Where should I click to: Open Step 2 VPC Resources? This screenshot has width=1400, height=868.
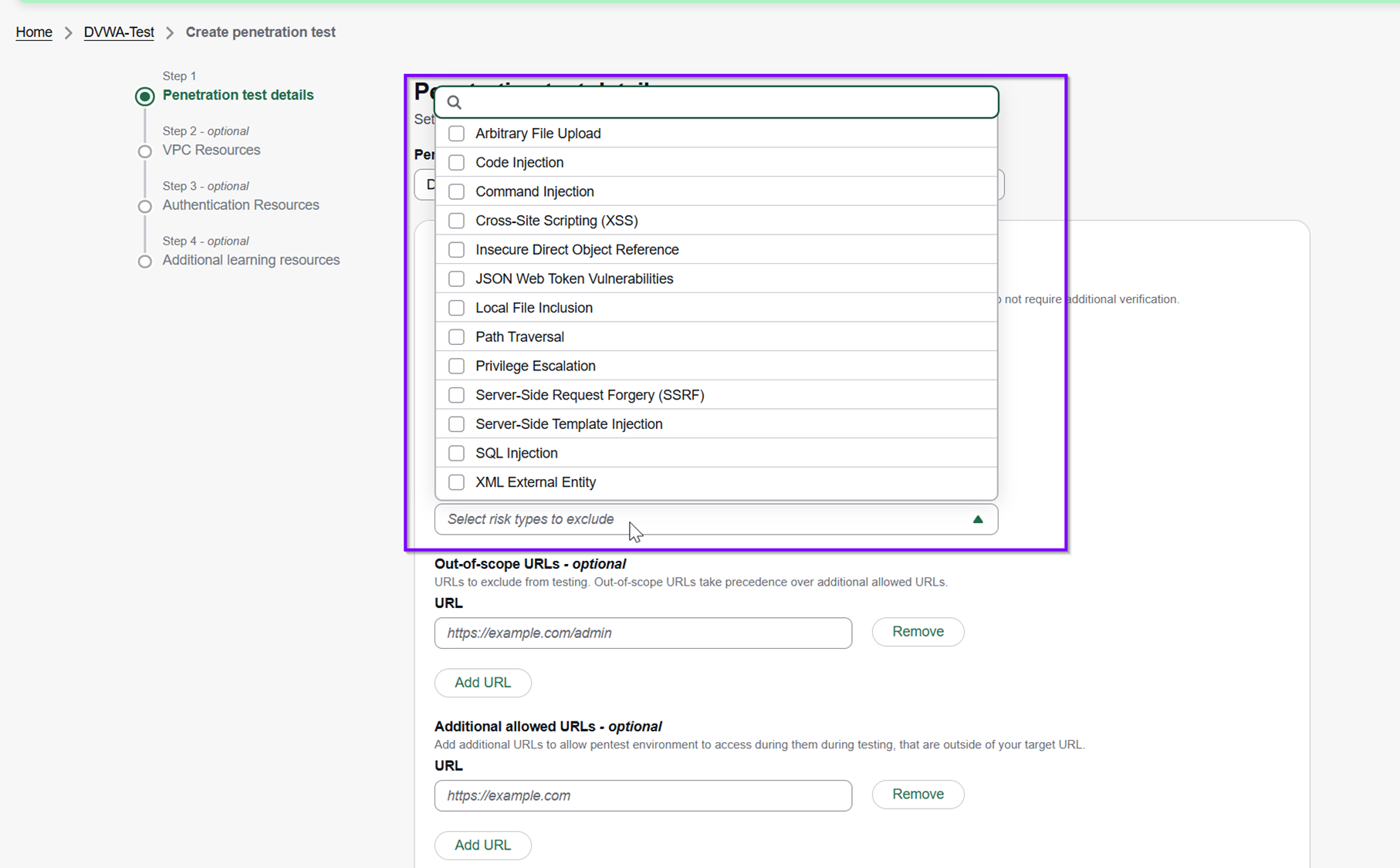(x=211, y=150)
